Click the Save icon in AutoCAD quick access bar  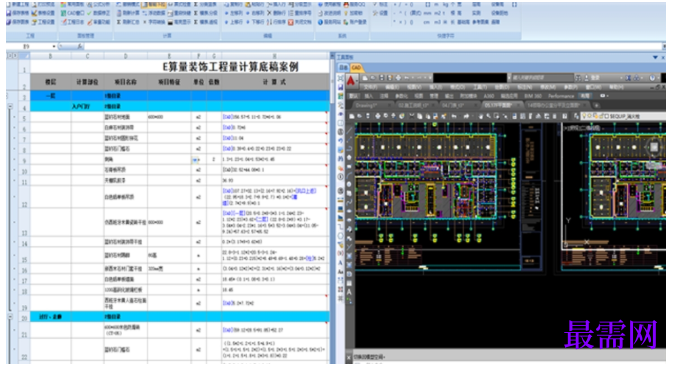(x=382, y=78)
